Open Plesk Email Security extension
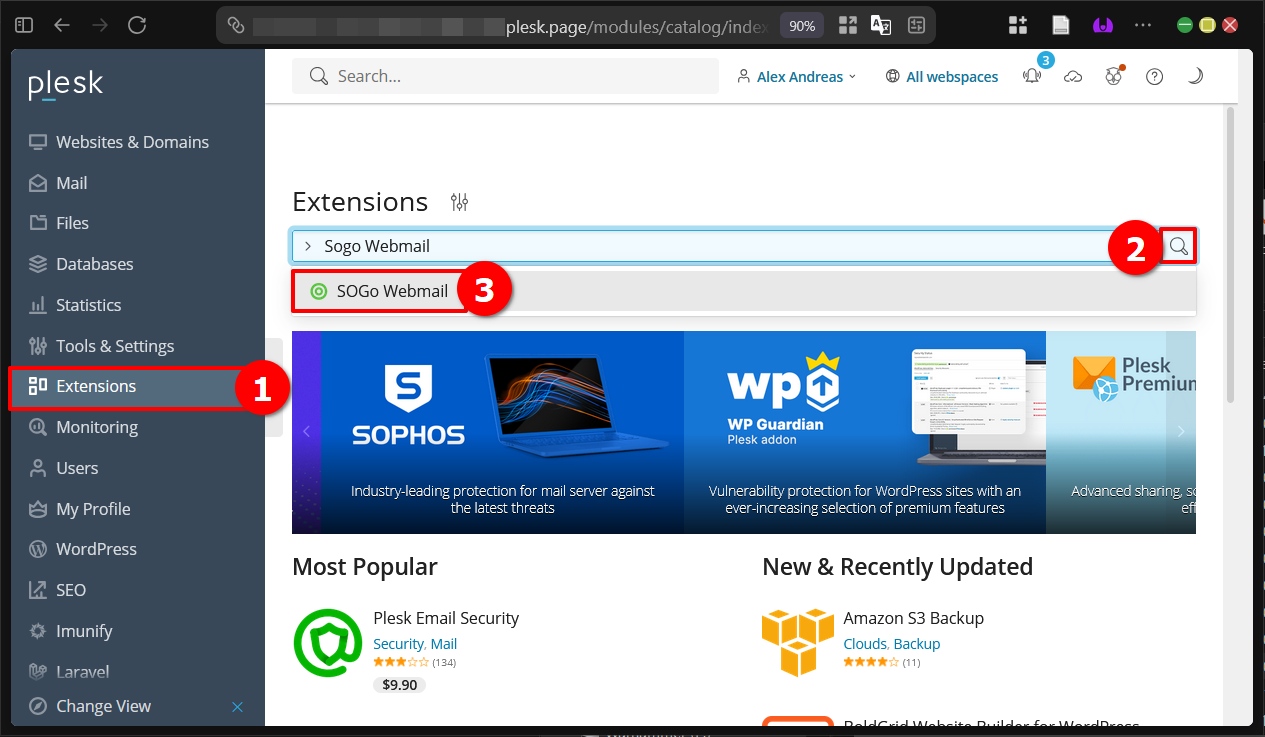This screenshot has height=737, width=1265. (x=446, y=618)
